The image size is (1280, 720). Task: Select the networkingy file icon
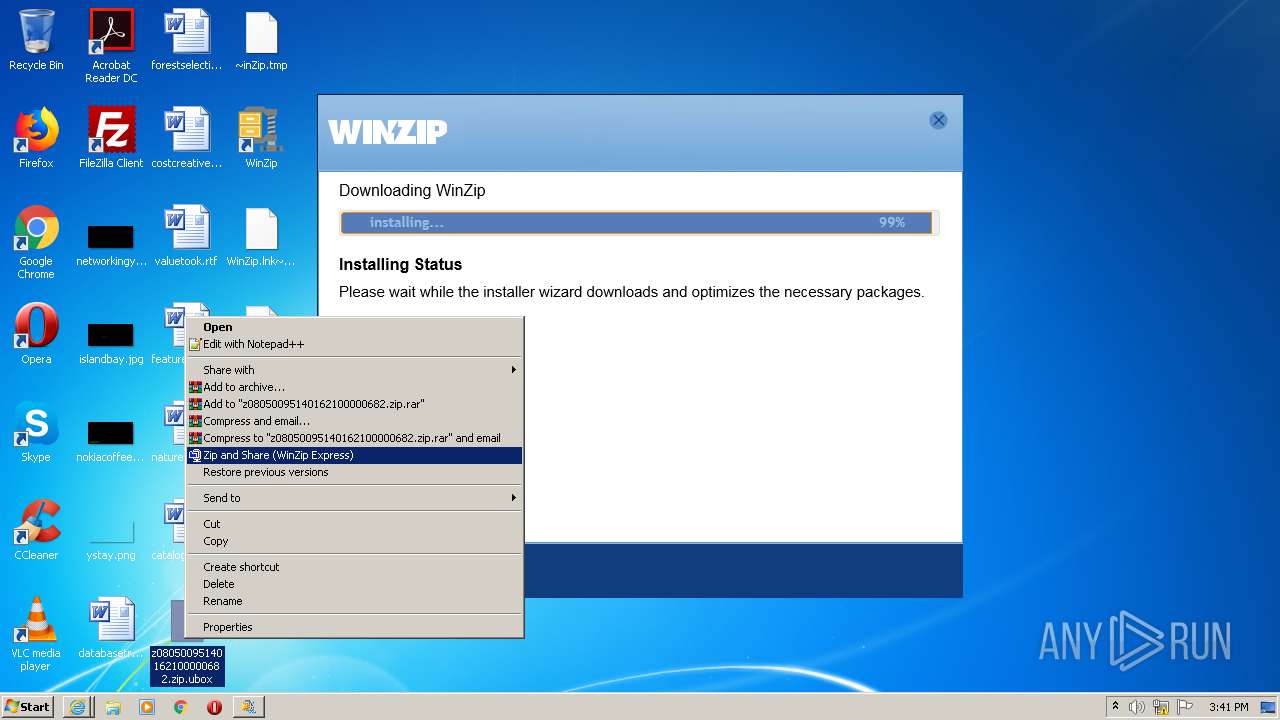tap(111, 245)
